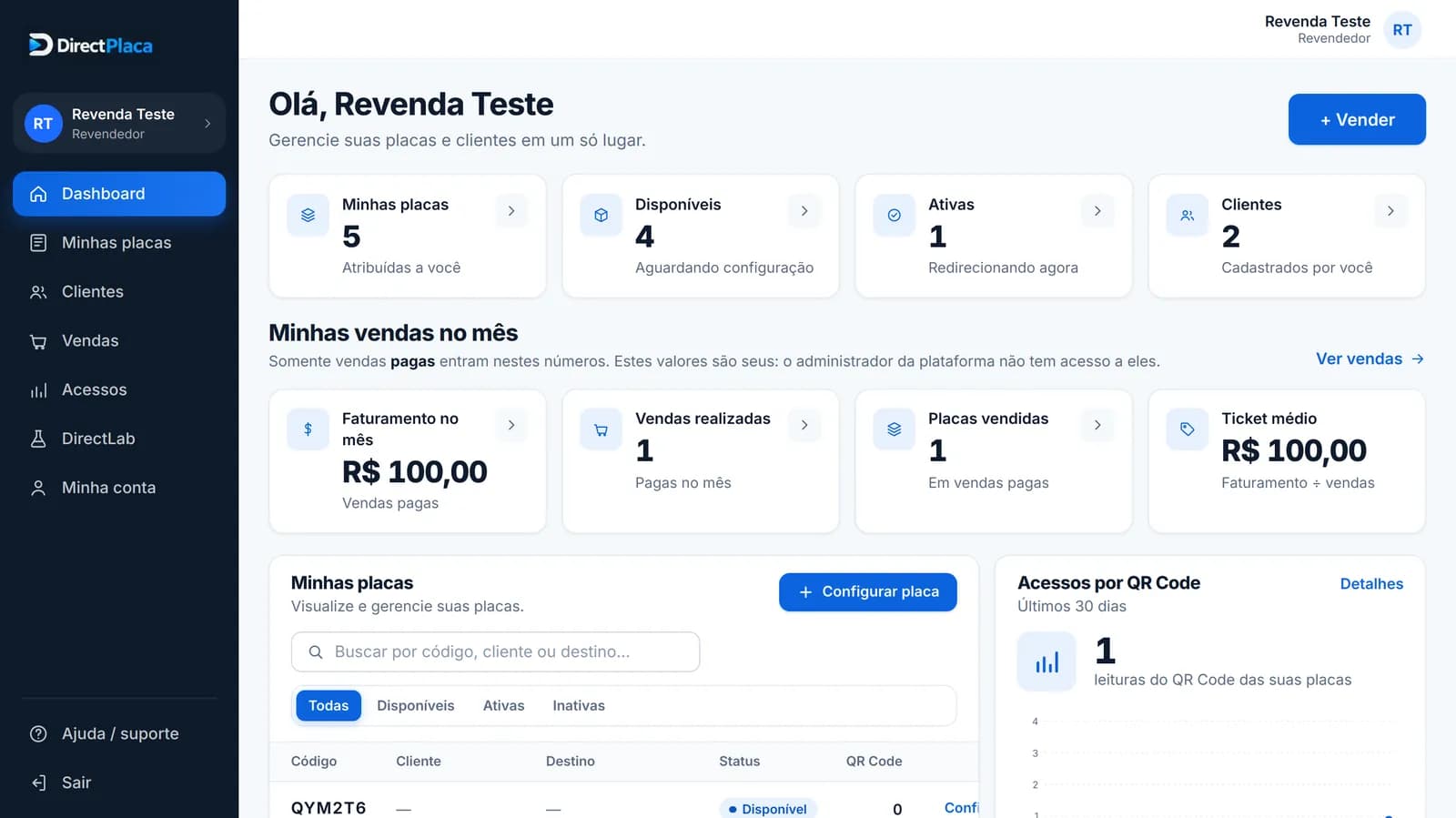Open Clientes in the sidebar
The image size is (1456, 818).
coord(119,291)
